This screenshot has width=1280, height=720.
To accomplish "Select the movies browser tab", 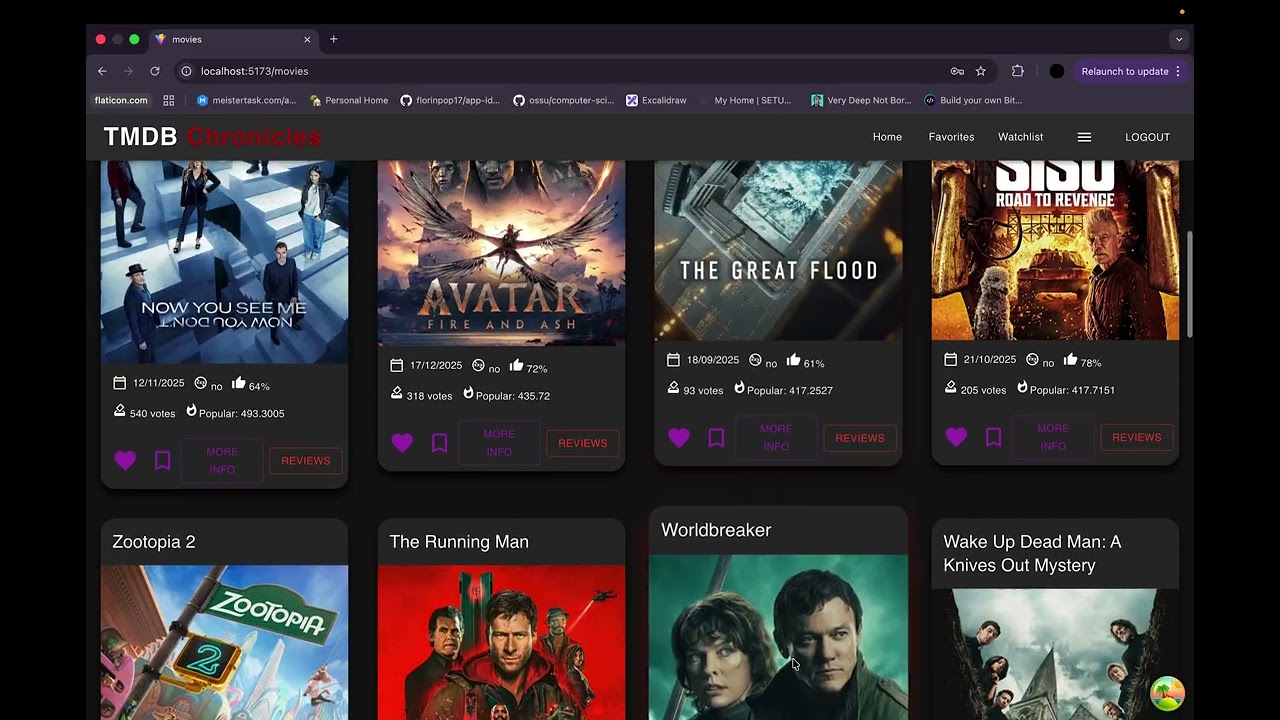I will (x=233, y=39).
